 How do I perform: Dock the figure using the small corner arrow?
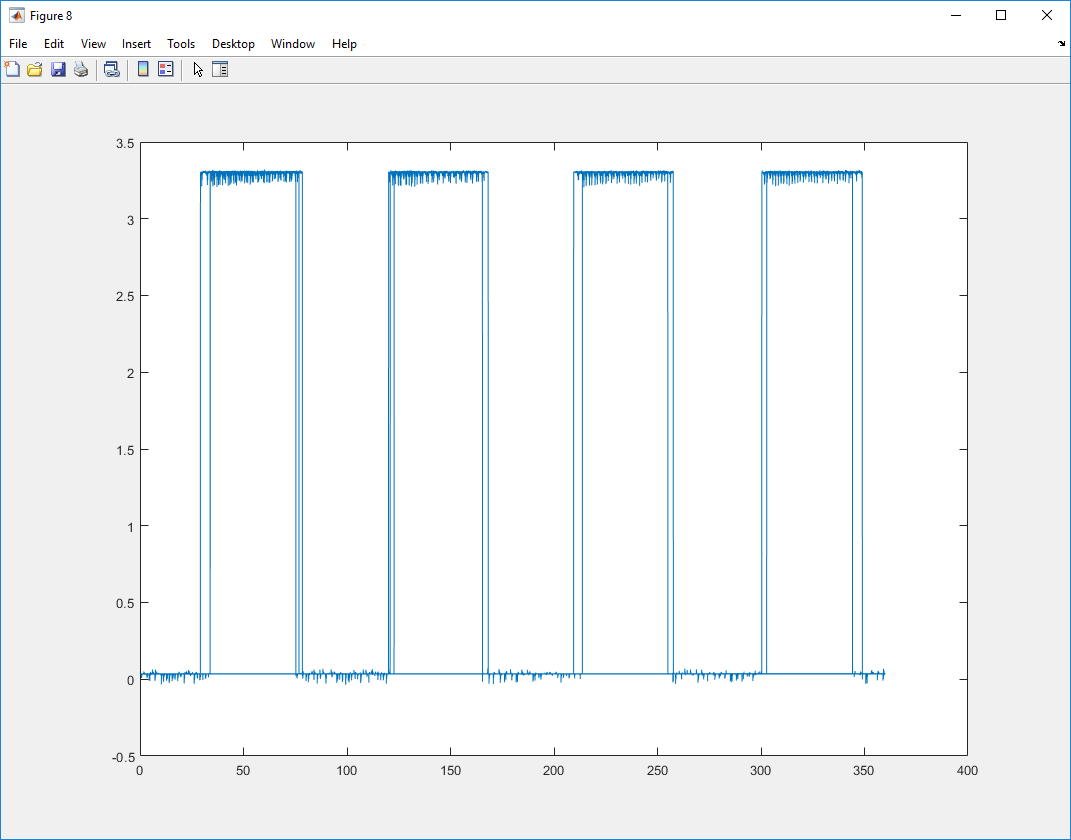click(1061, 44)
